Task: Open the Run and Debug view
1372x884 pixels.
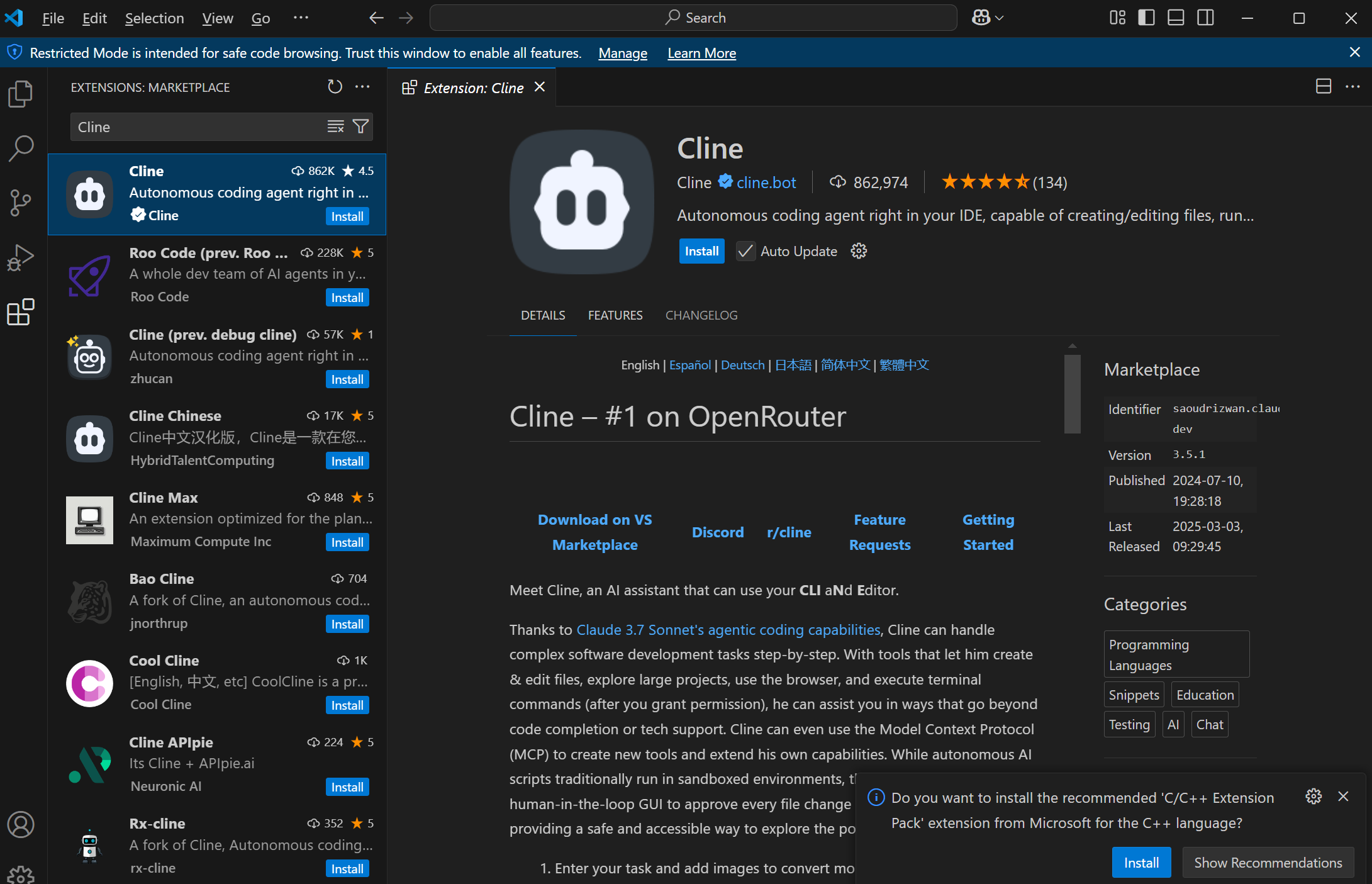Action: pos(21,257)
